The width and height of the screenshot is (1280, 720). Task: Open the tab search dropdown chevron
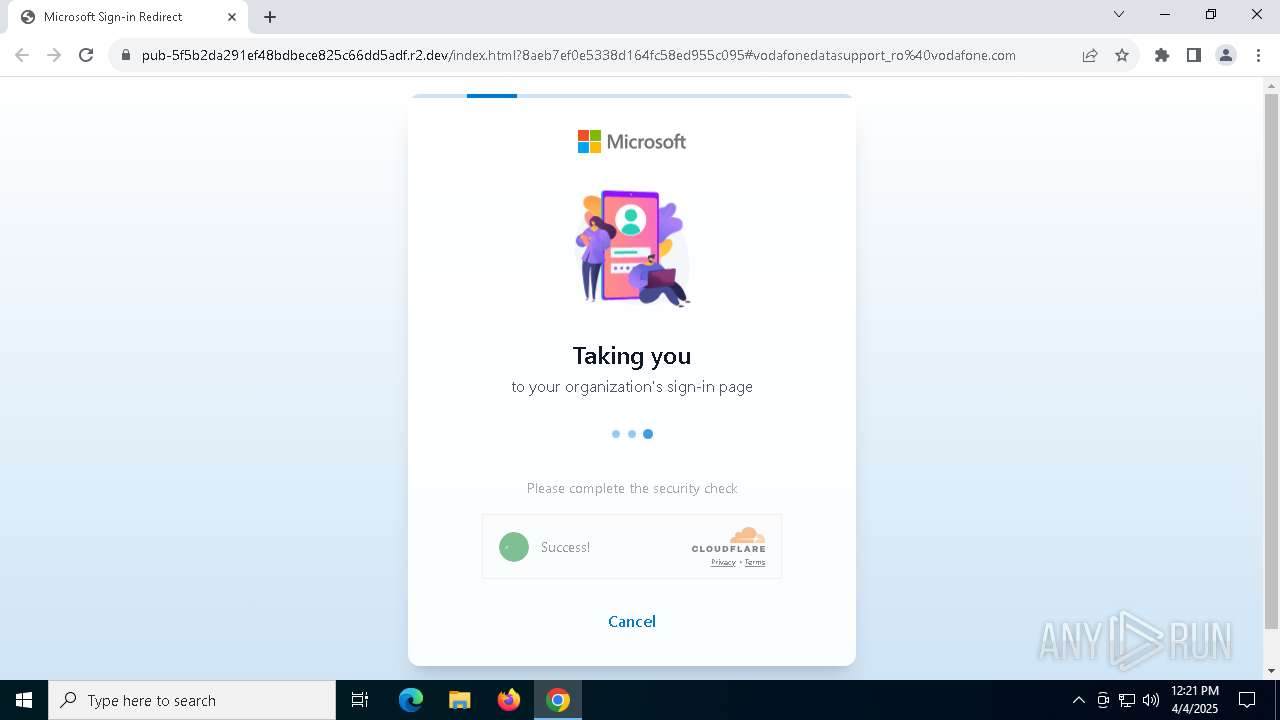1119,14
